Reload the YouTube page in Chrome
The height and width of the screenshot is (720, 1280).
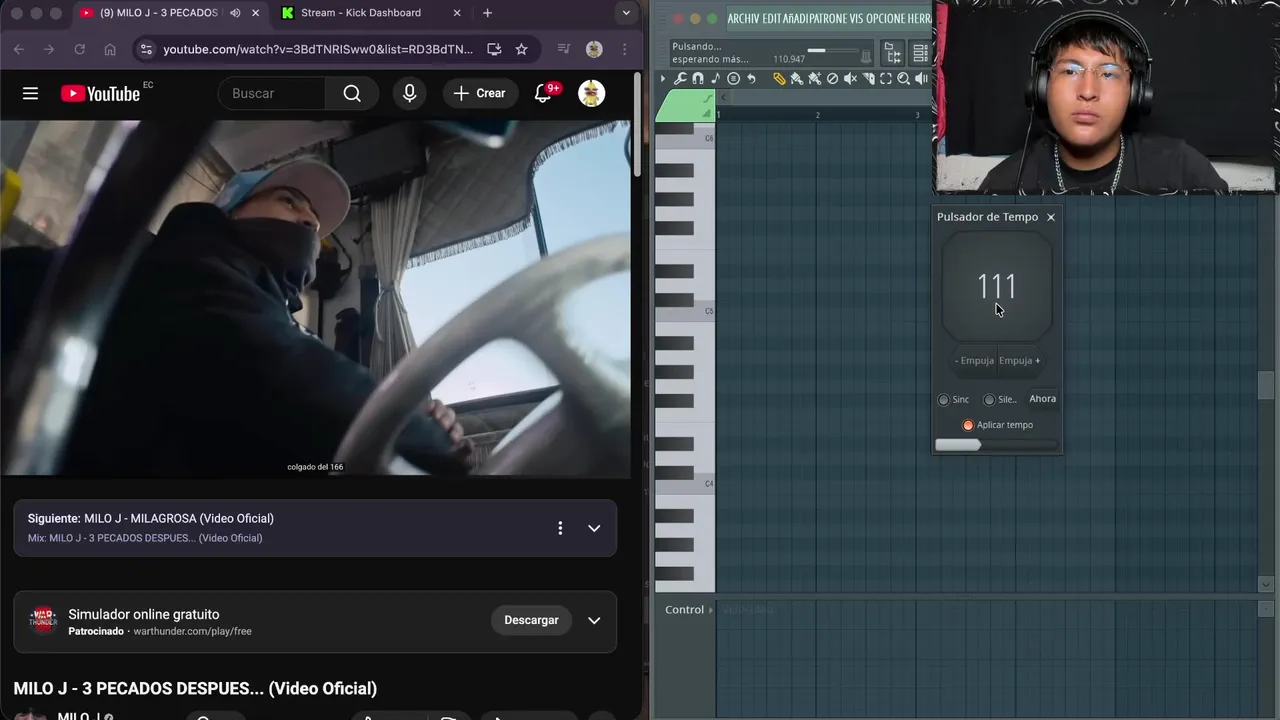(79, 49)
